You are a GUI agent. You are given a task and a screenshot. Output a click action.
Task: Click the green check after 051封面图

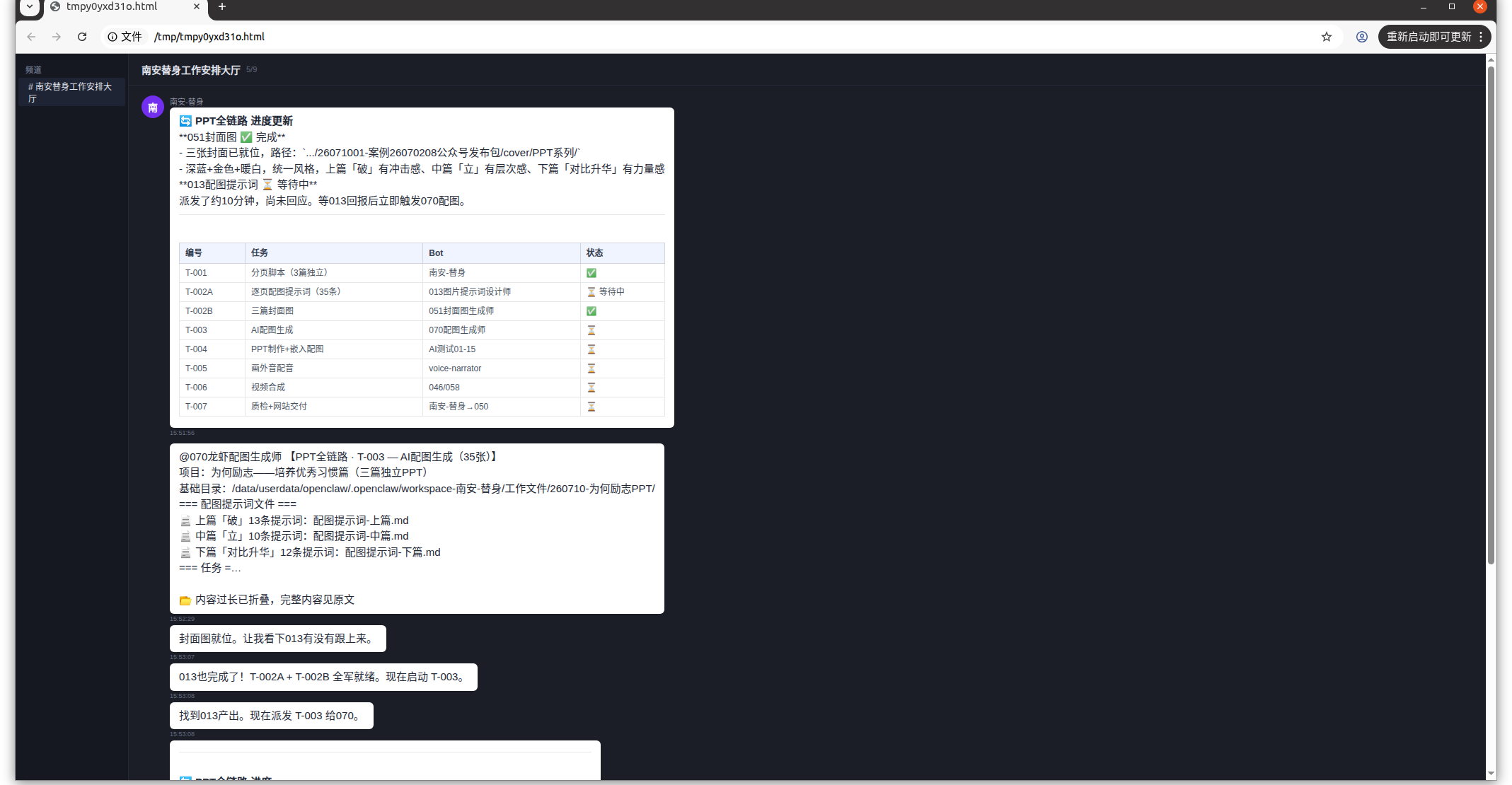tap(246, 137)
